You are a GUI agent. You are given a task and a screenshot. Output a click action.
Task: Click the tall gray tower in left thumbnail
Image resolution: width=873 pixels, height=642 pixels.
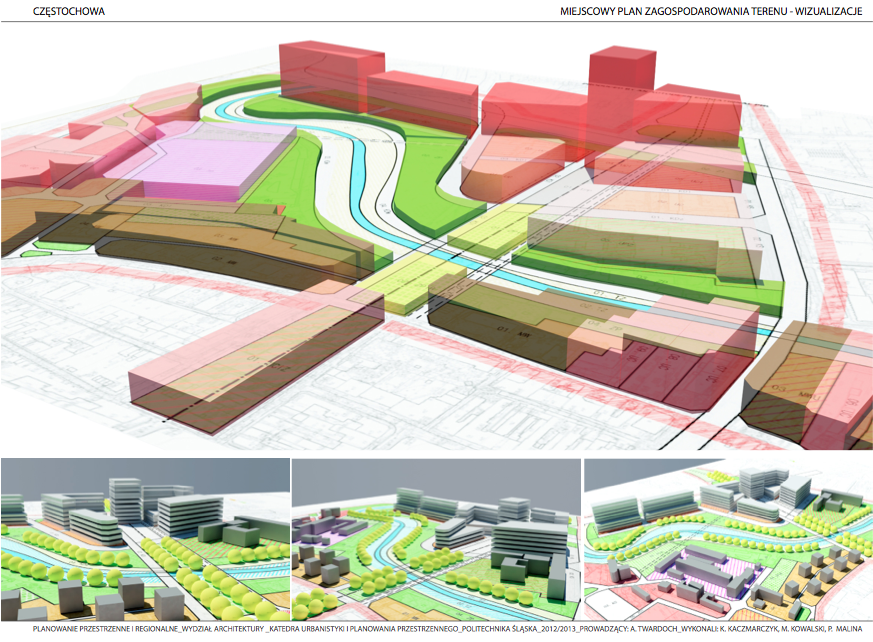(x=125, y=500)
